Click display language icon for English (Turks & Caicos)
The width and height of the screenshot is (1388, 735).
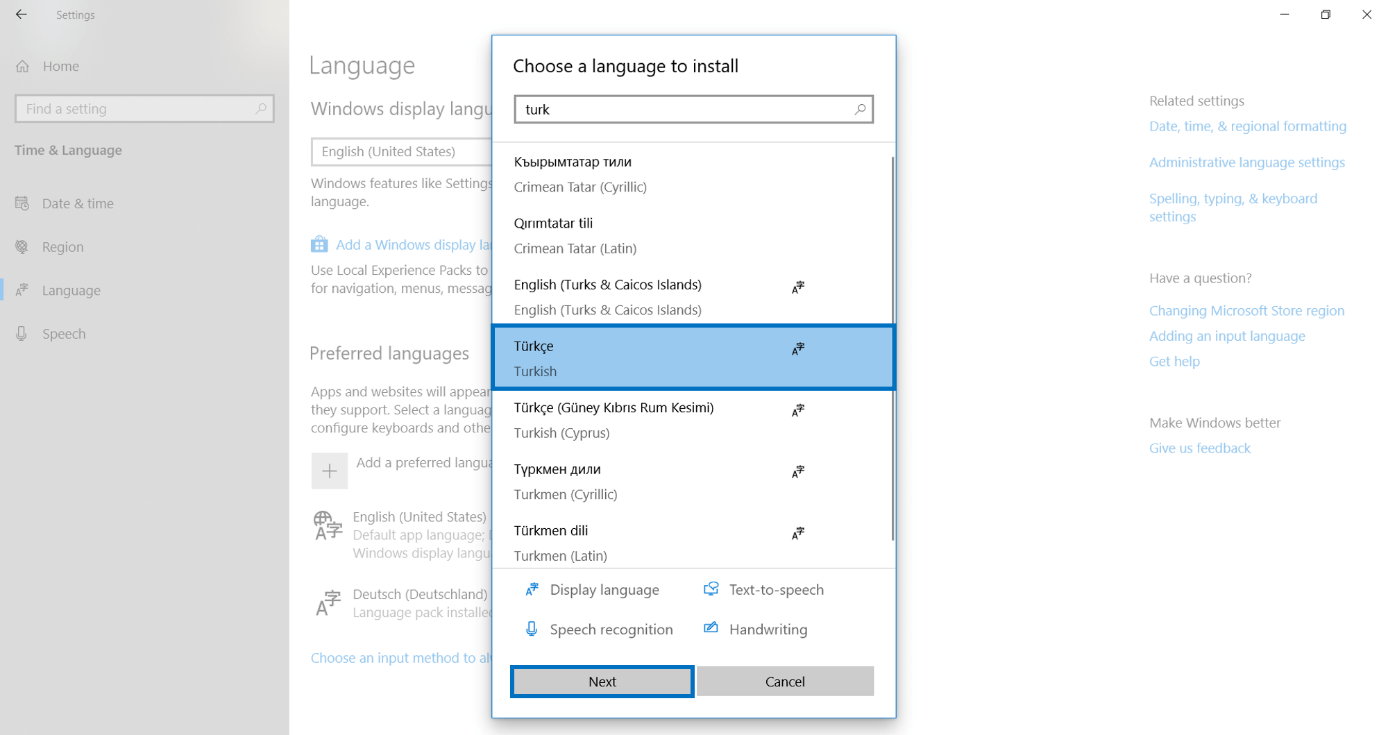[x=798, y=287]
